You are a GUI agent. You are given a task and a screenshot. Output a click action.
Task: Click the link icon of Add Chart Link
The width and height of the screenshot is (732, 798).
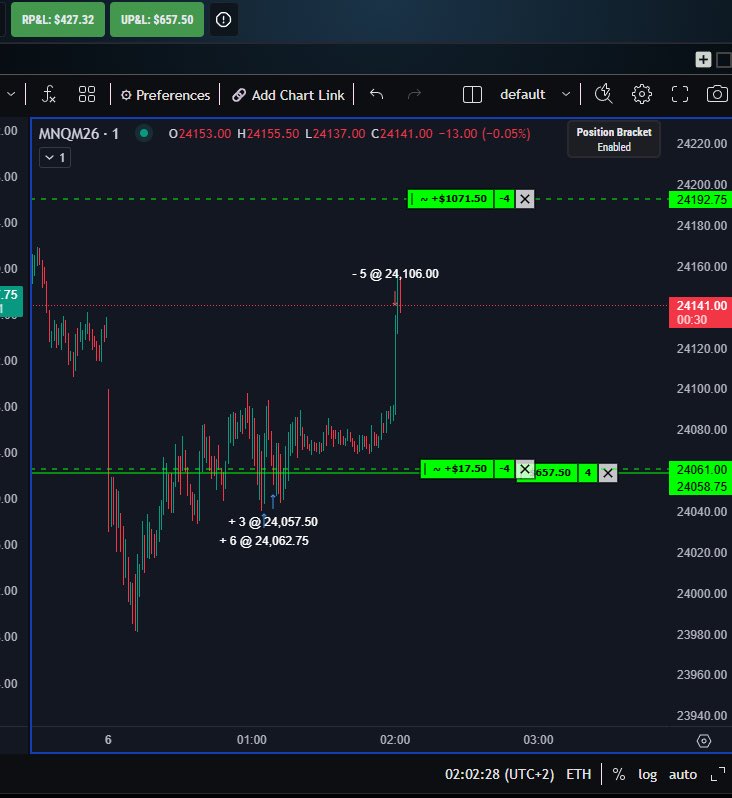tap(239, 95)
